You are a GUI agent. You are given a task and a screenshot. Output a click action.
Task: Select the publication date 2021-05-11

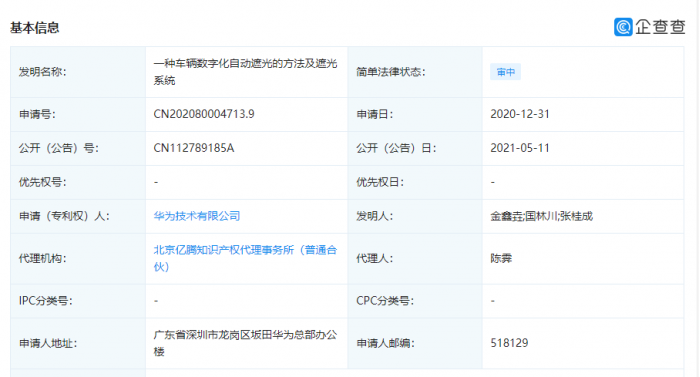tap(520, 148)
